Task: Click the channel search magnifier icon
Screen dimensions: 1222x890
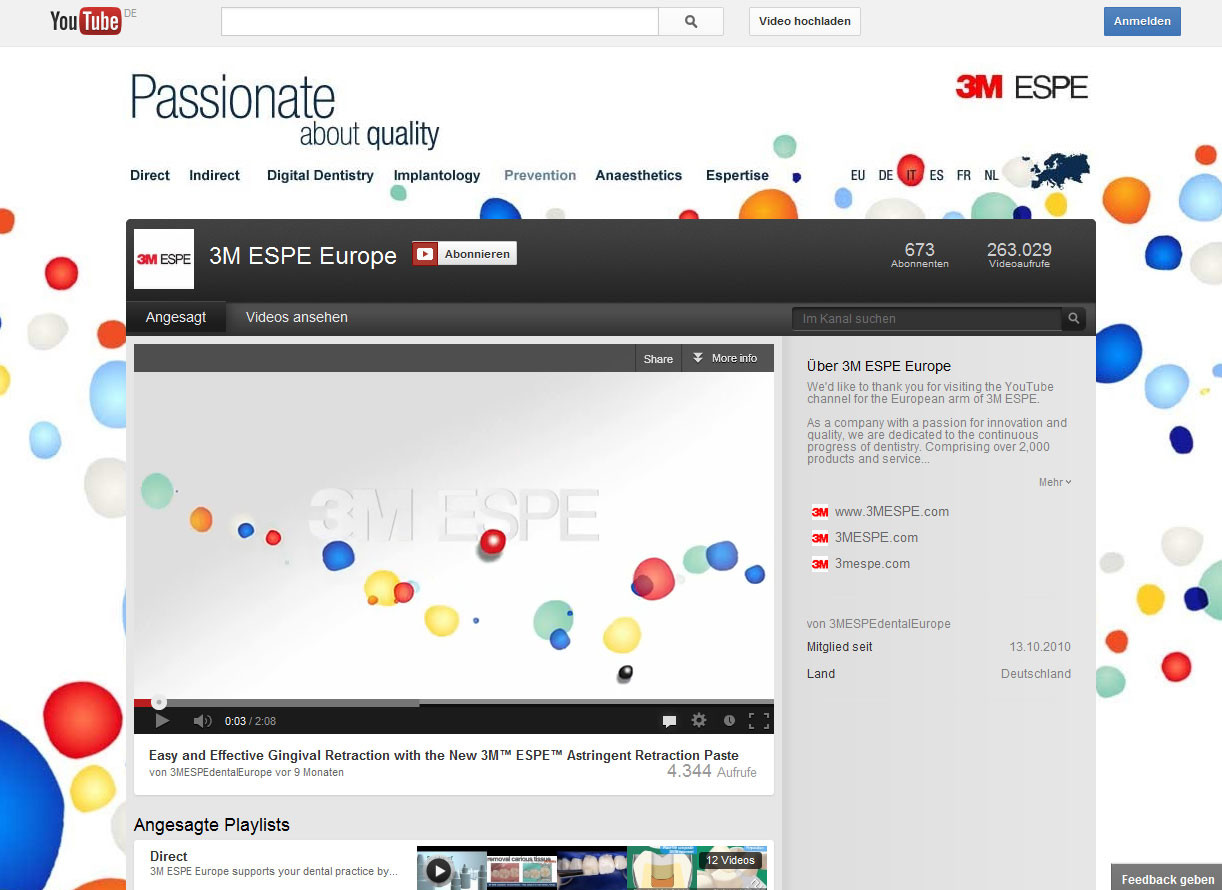Action: [1074, 319]
